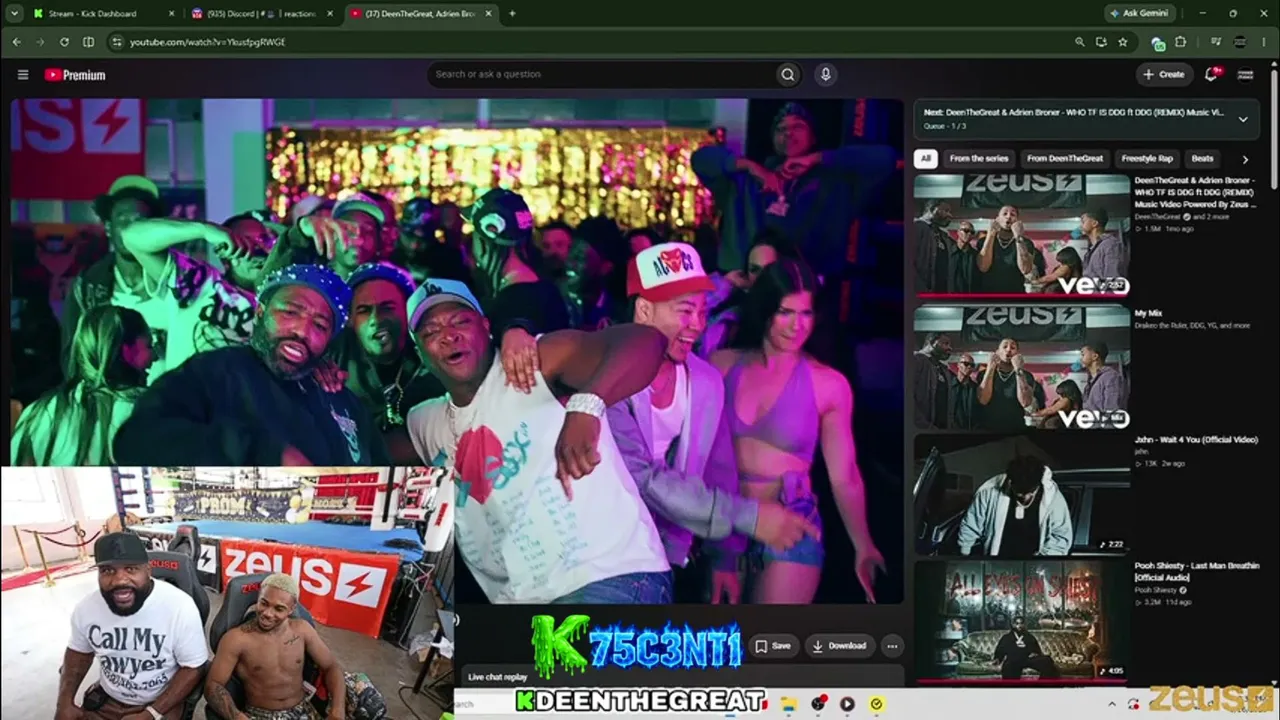The image size is (1280, 720).
Task: Go forward with the browser forward arrow
Action: (40, 42)
